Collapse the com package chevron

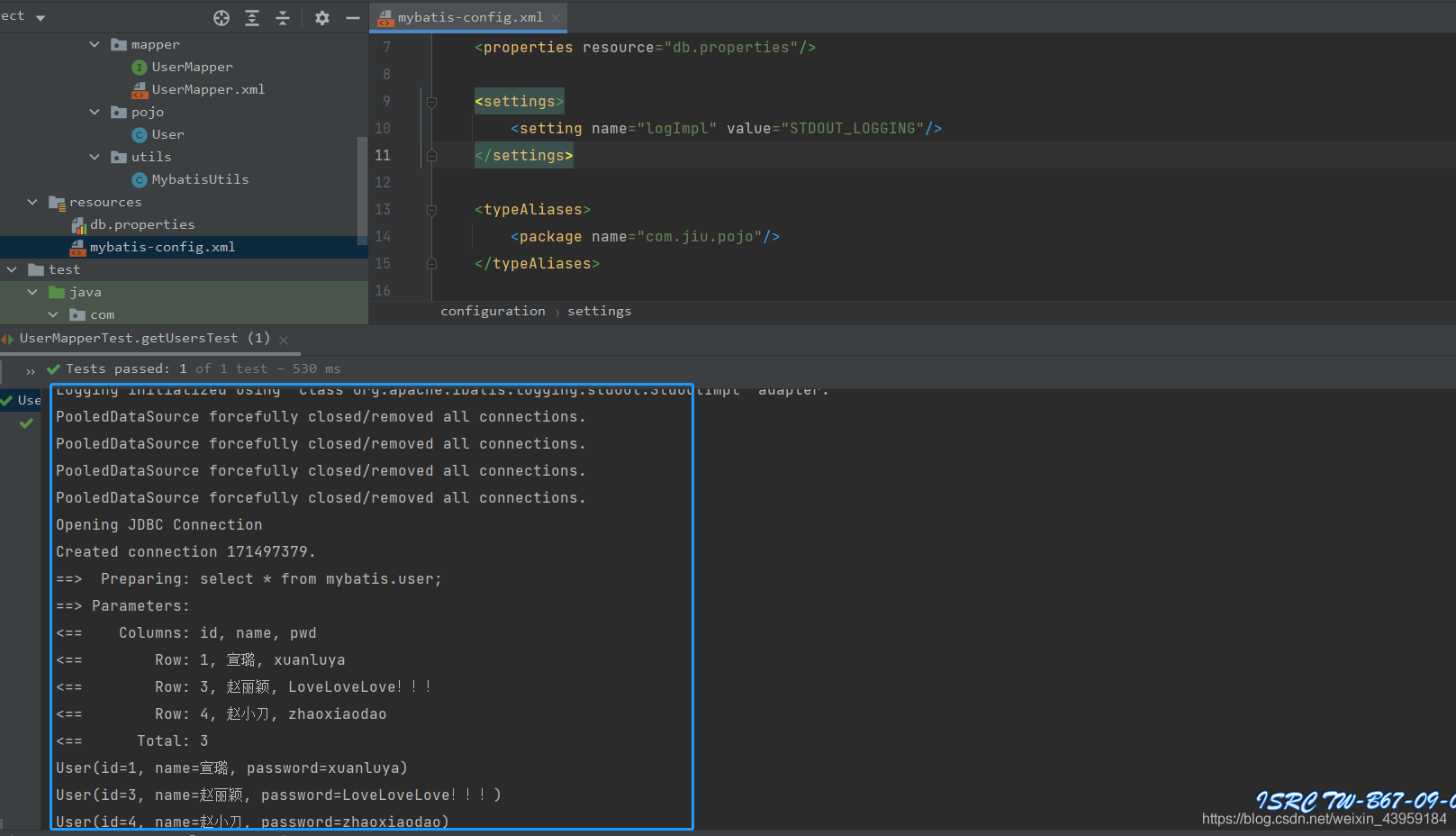click(x=53, y=314)
